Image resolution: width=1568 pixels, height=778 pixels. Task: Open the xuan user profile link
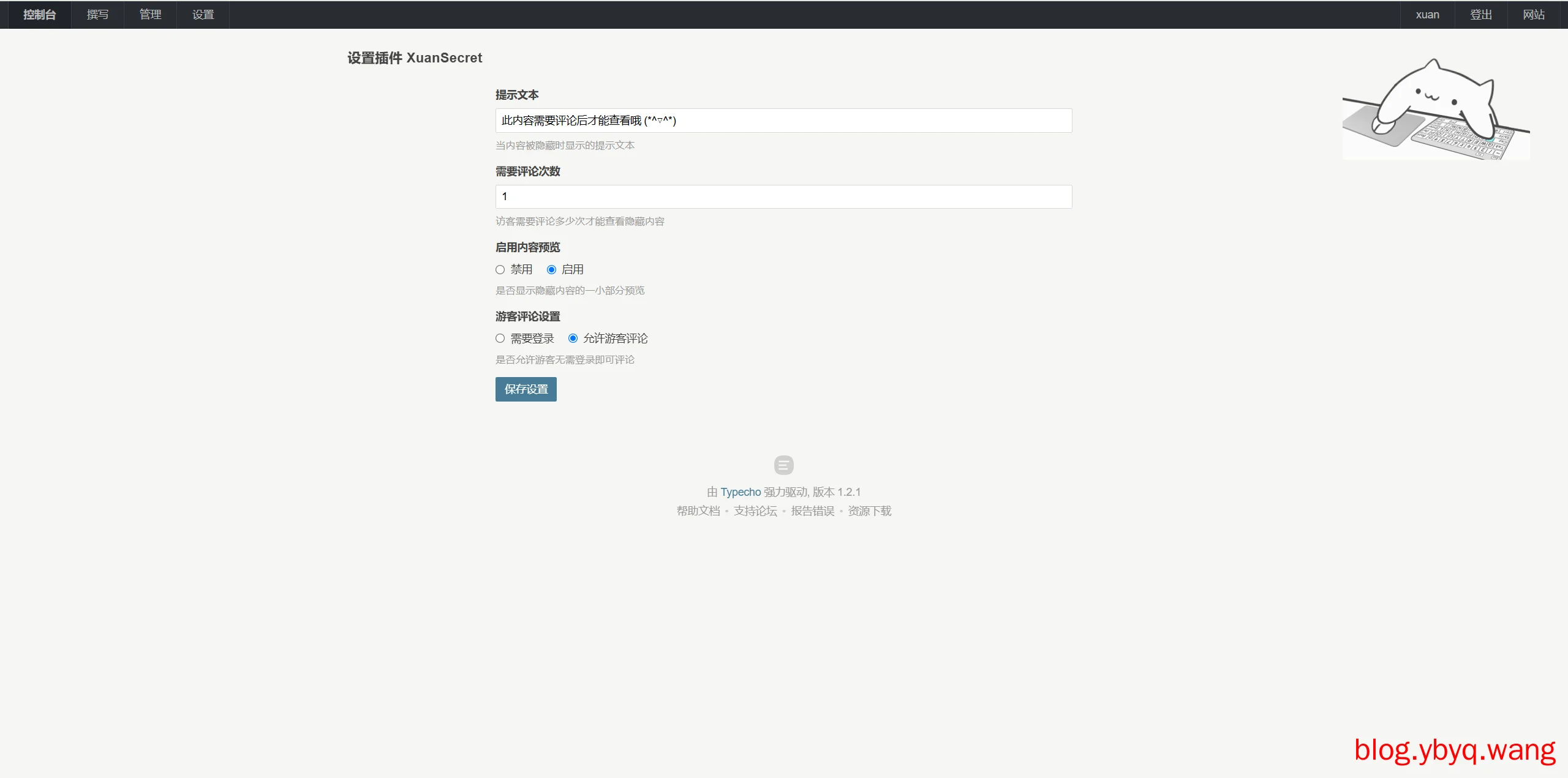click(x=1427, y=15)
